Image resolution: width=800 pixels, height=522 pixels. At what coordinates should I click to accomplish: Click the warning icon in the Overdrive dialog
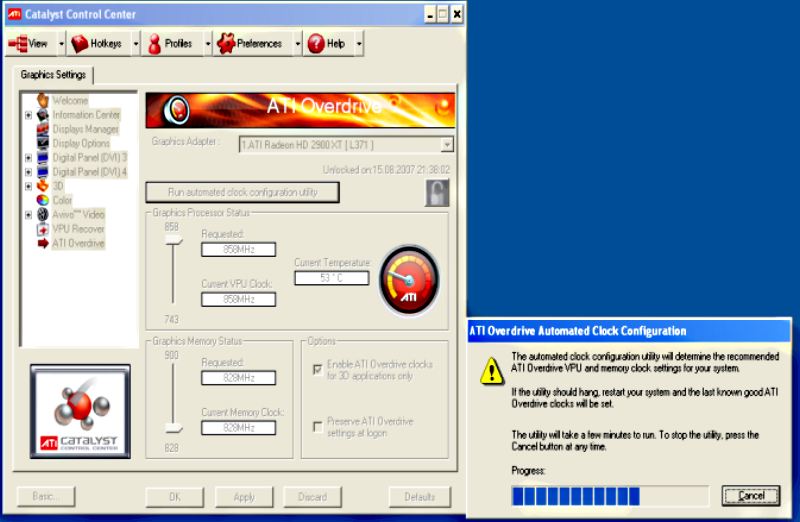[x=491, y=371]
